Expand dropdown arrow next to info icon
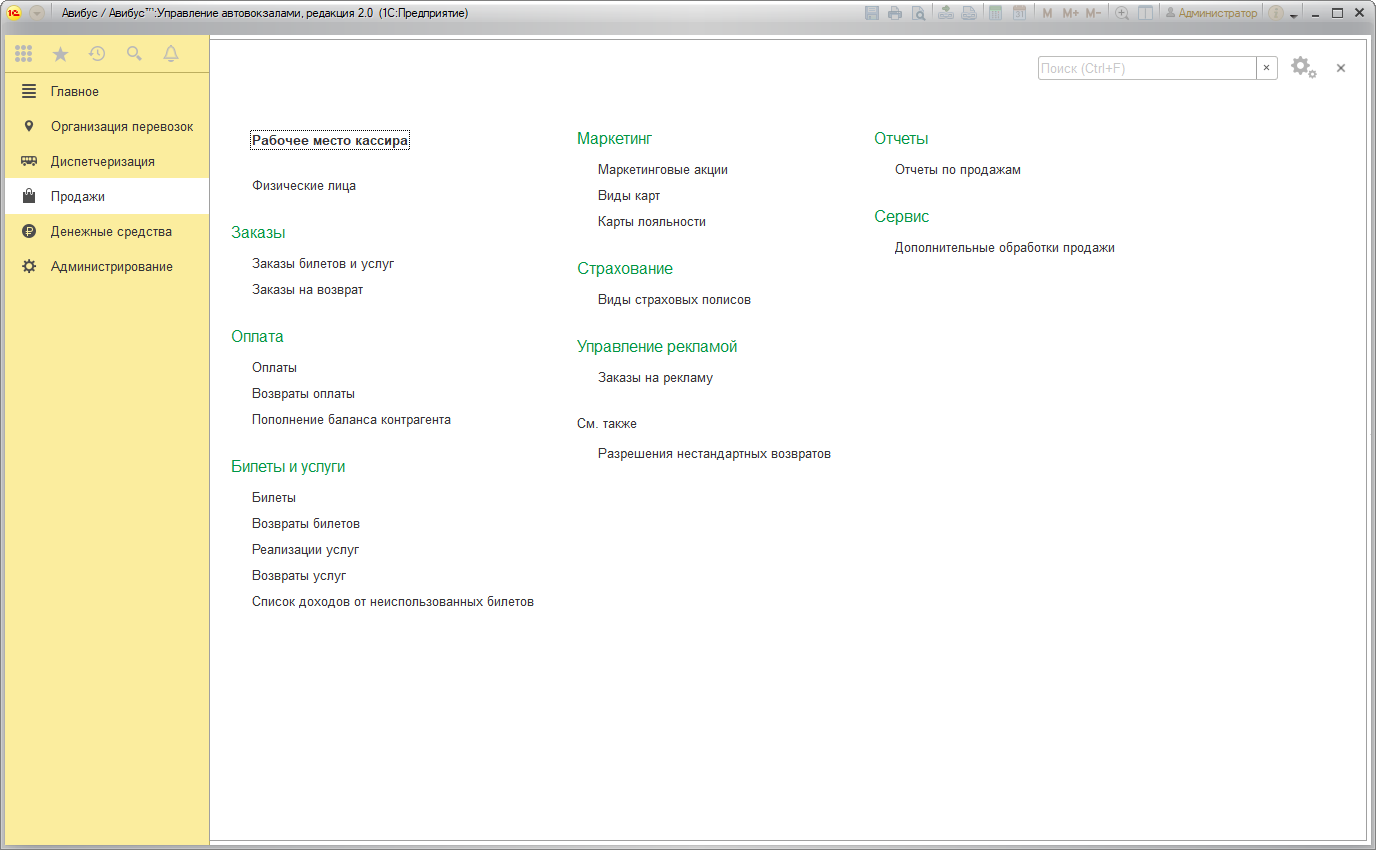The height and width of the screenshot is (850, 1376). [1293, 15]
